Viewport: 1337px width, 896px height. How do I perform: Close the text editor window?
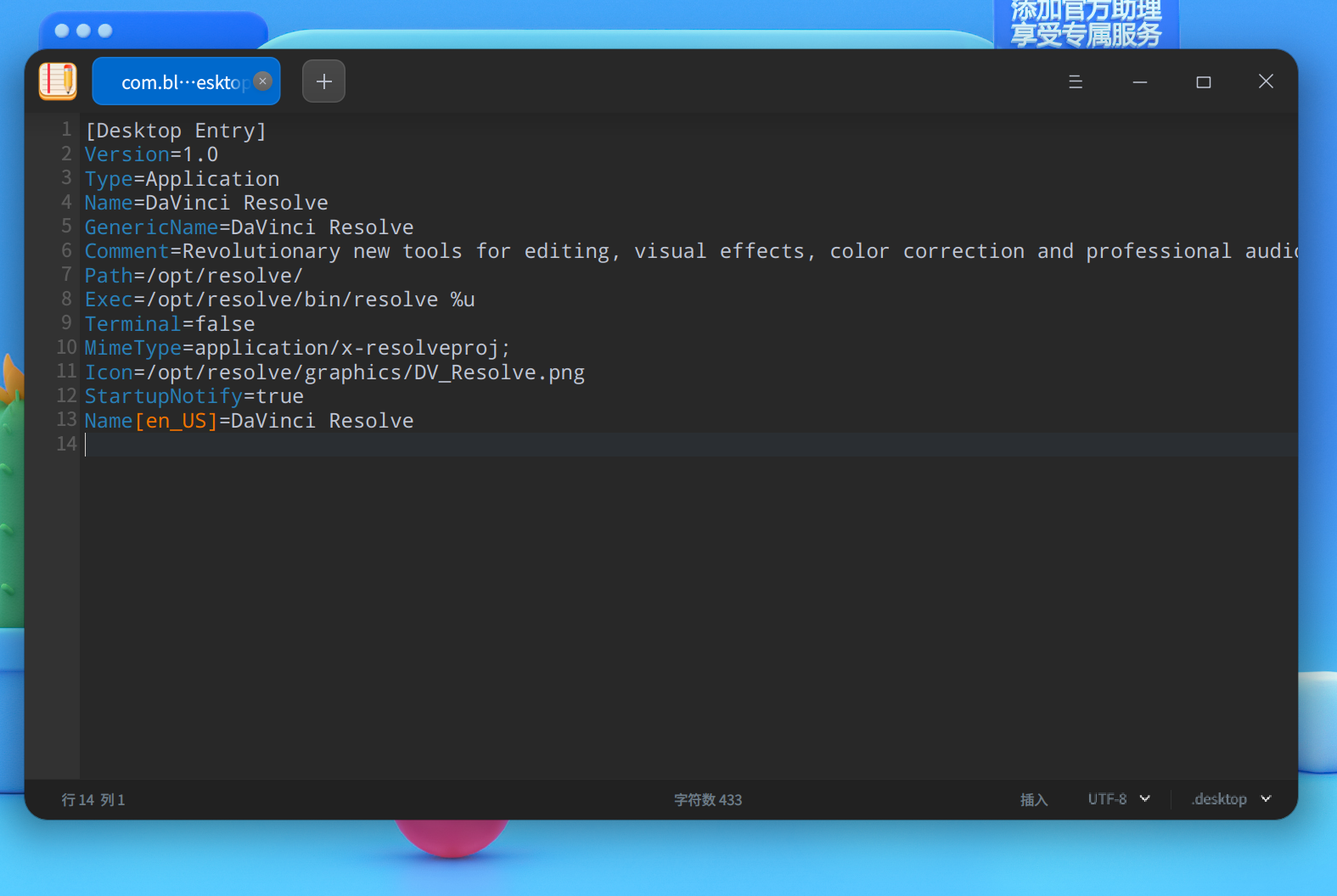(1266, 81)
